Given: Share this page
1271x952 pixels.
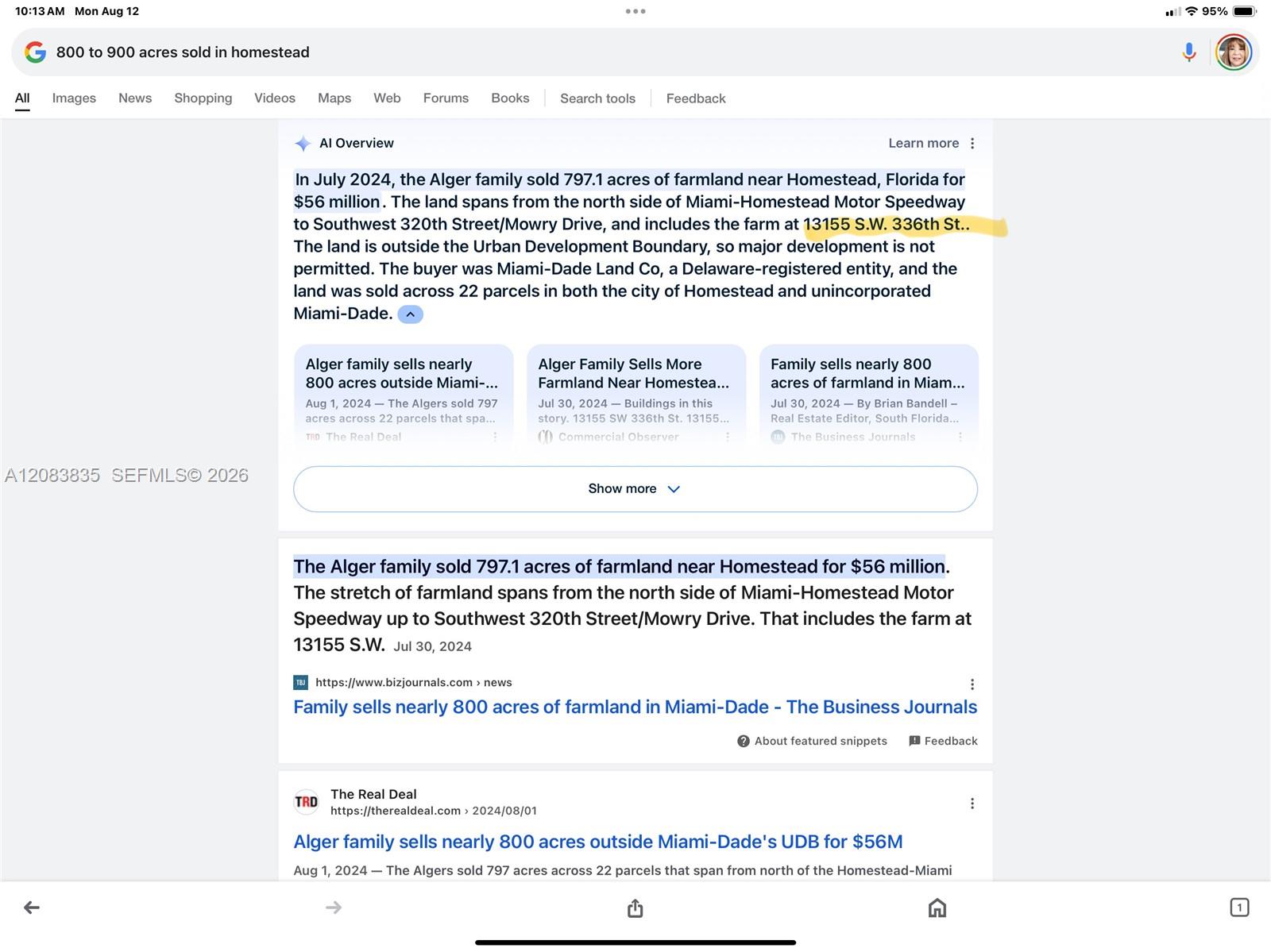Looking at the screenshot, I should [x=635, y=908].
